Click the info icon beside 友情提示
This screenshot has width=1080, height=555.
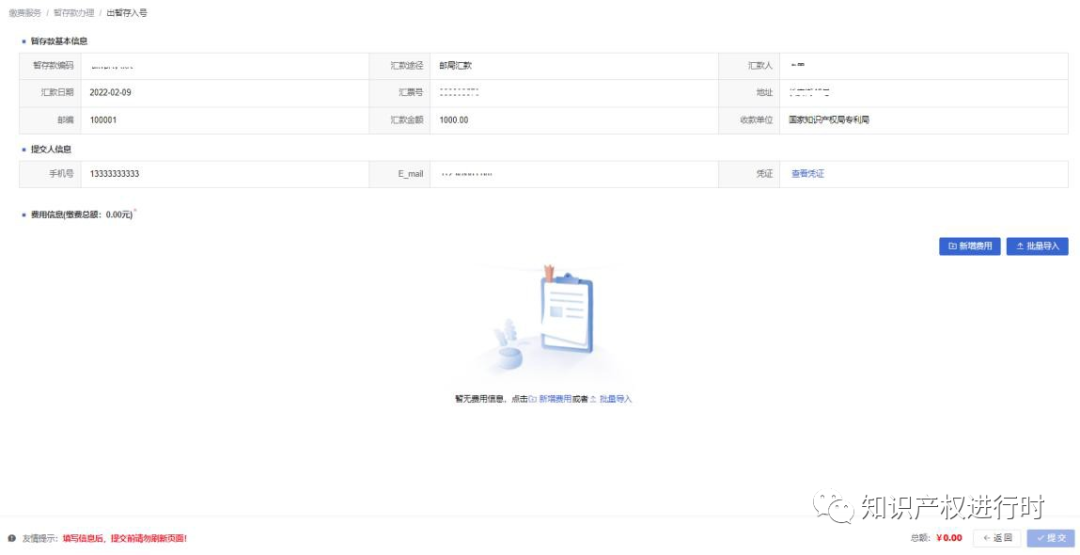pyautogui.click(x=12, y=538)
